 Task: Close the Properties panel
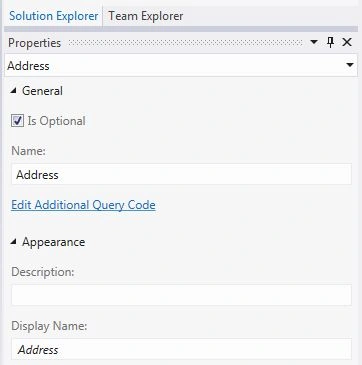click(x=347, y=42)
